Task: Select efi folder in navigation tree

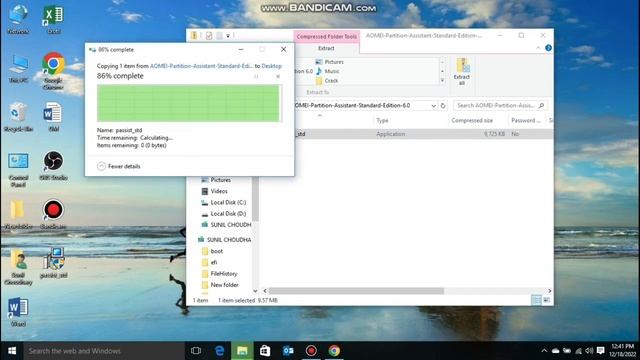Action: click(x=209, y=262)
